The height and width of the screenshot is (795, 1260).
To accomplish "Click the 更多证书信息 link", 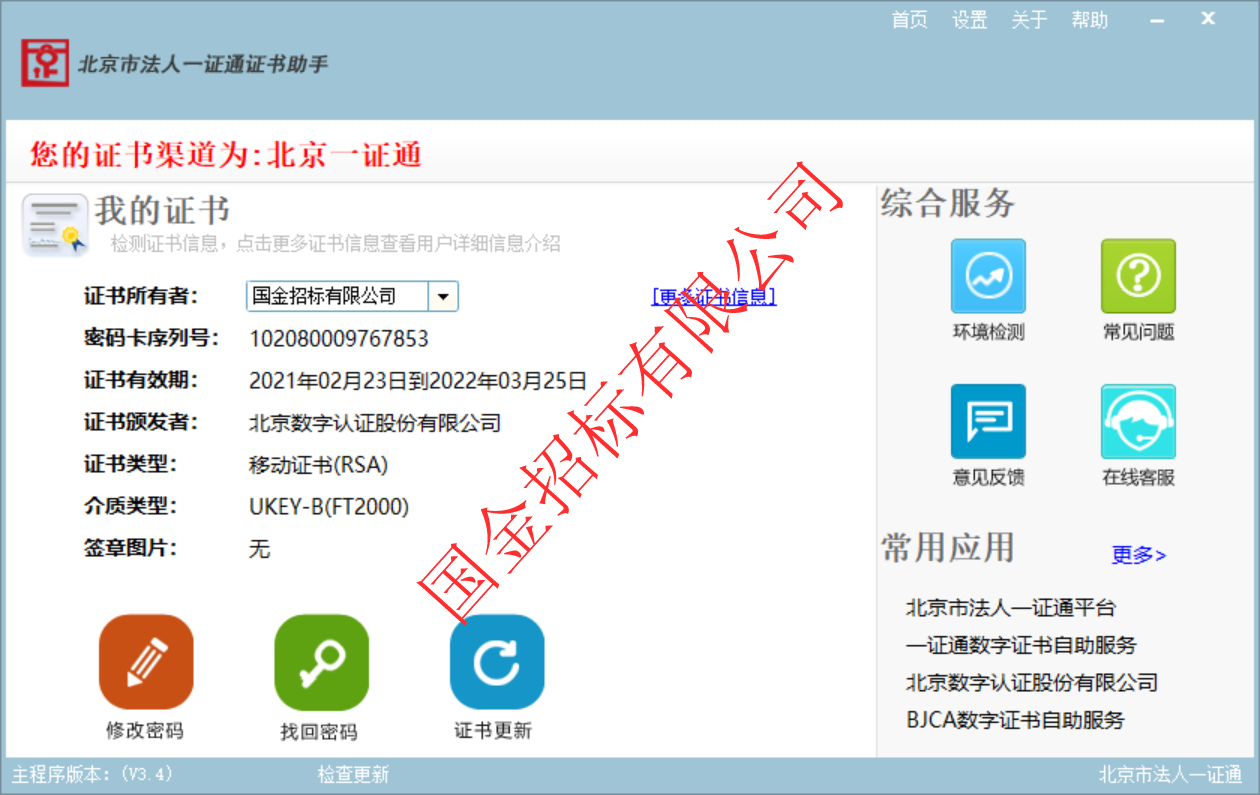I will point(713,297).
